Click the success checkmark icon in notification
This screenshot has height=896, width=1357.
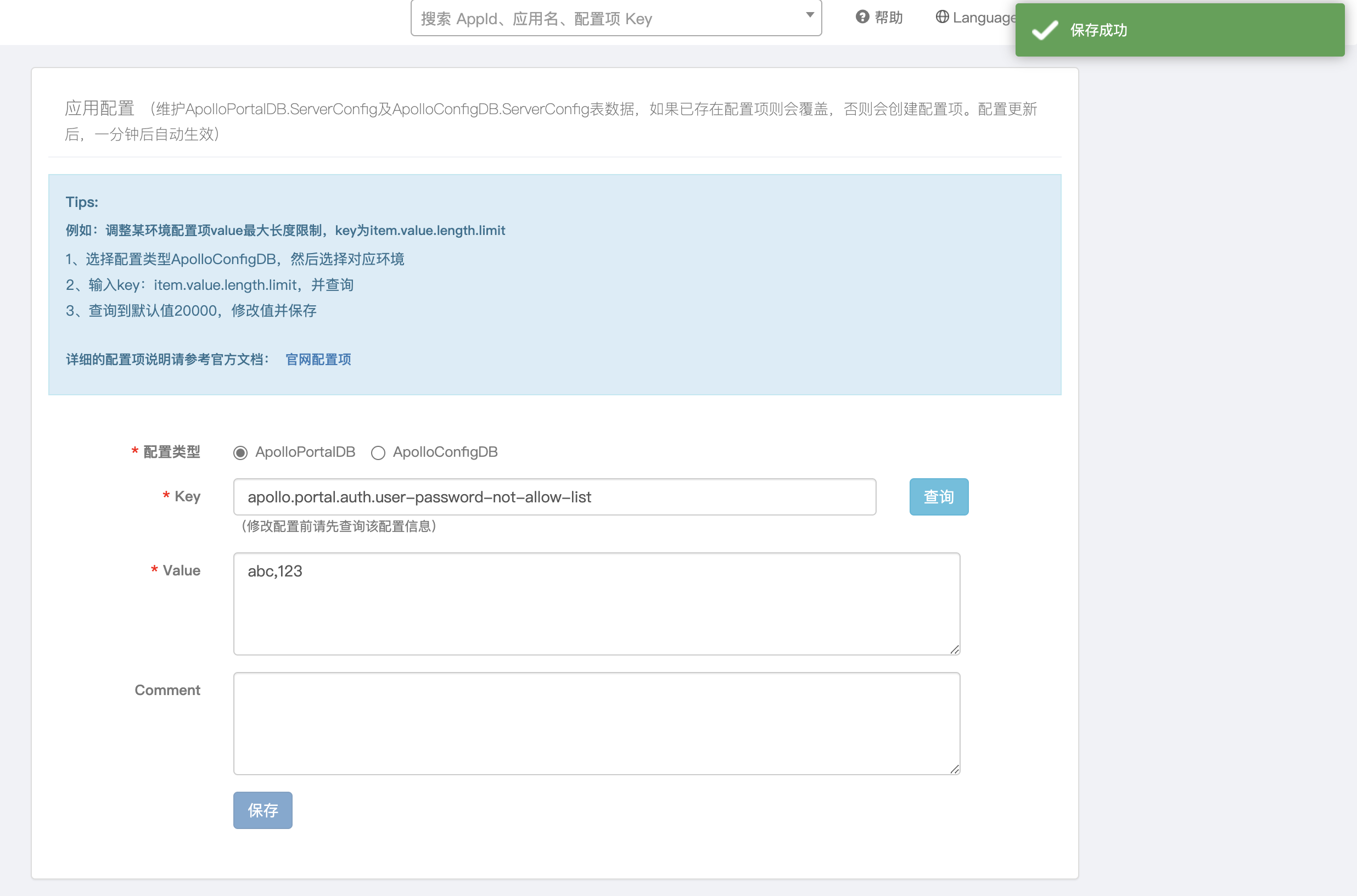coord(1045,30)
